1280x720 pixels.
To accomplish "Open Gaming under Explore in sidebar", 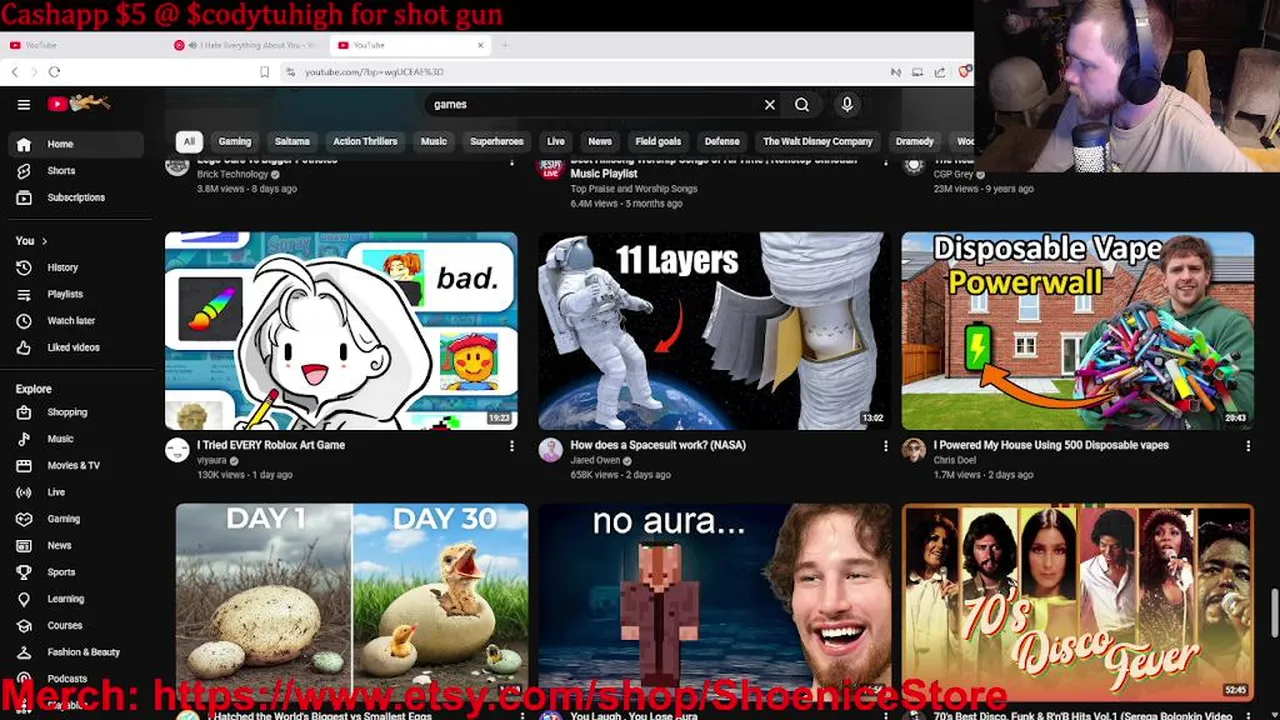I will point(76,519).
